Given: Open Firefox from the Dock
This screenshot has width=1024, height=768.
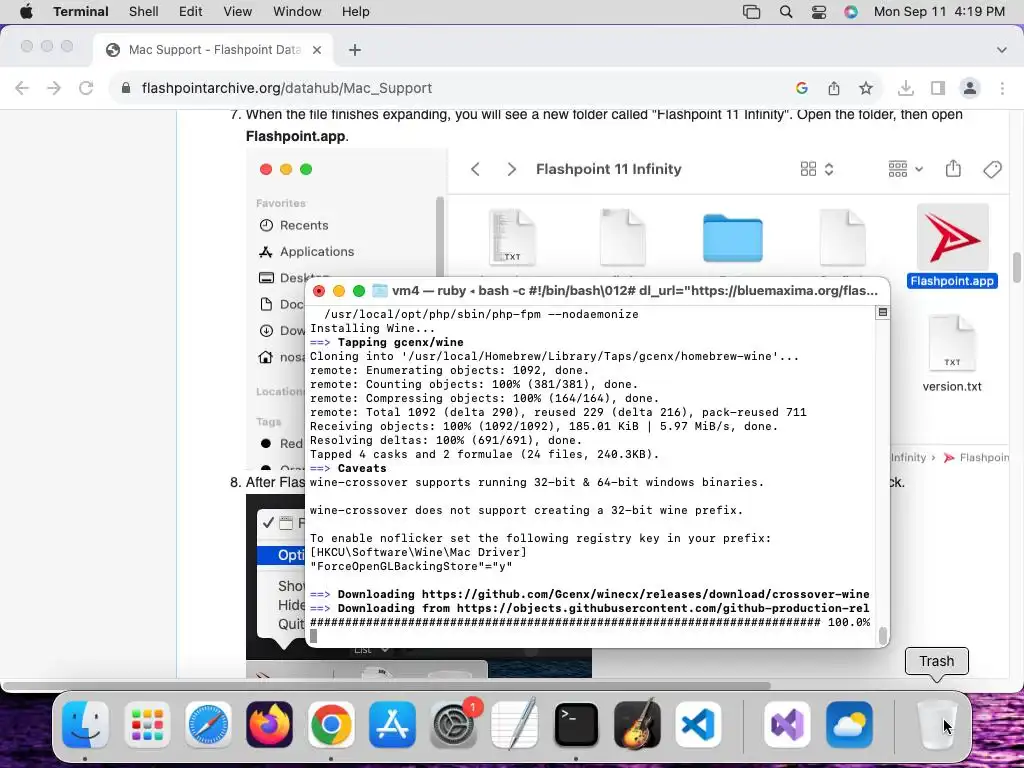Looking at the screenshot, I should coord(270,724).
